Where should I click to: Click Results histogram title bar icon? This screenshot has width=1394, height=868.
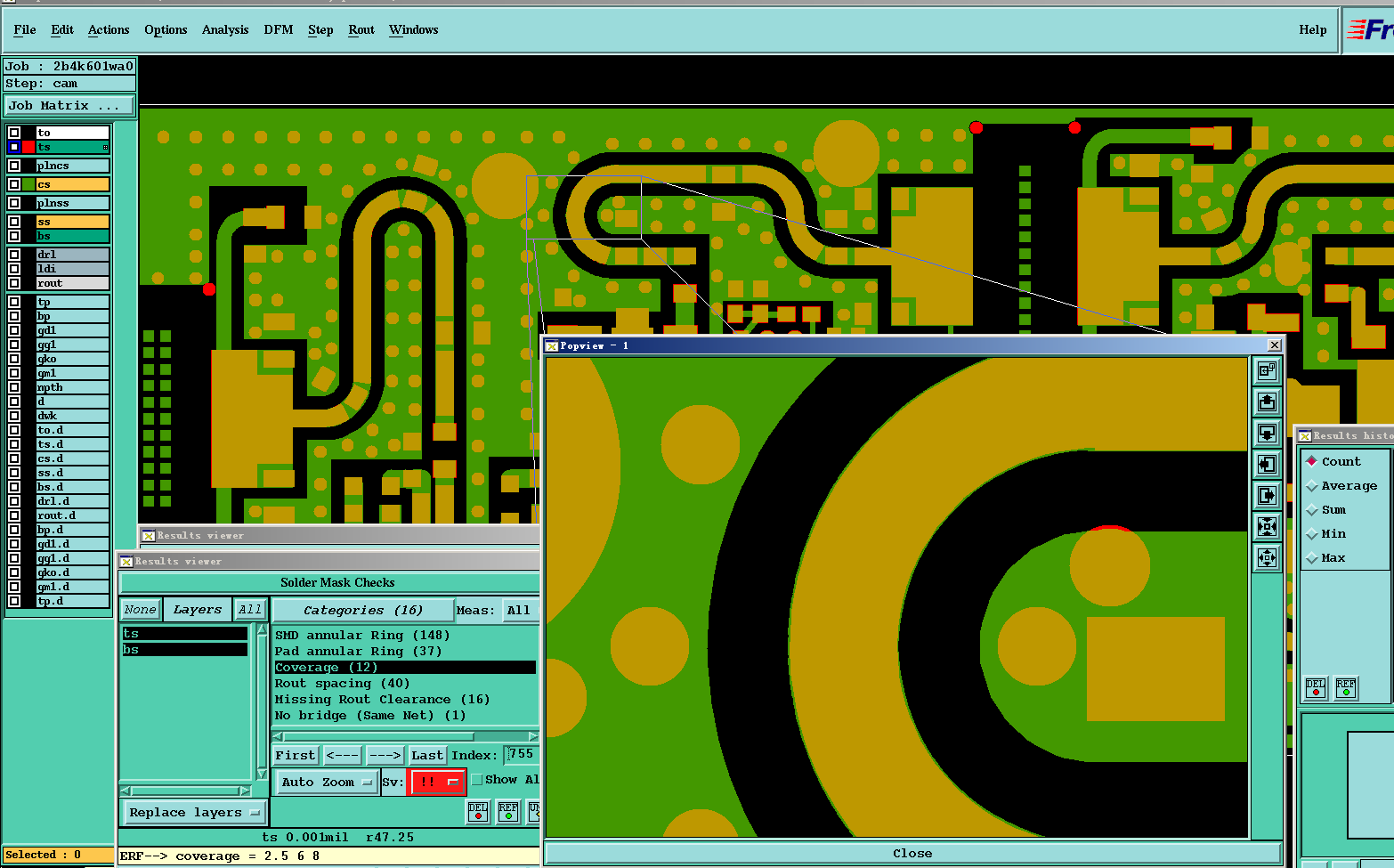[1305, 436]
